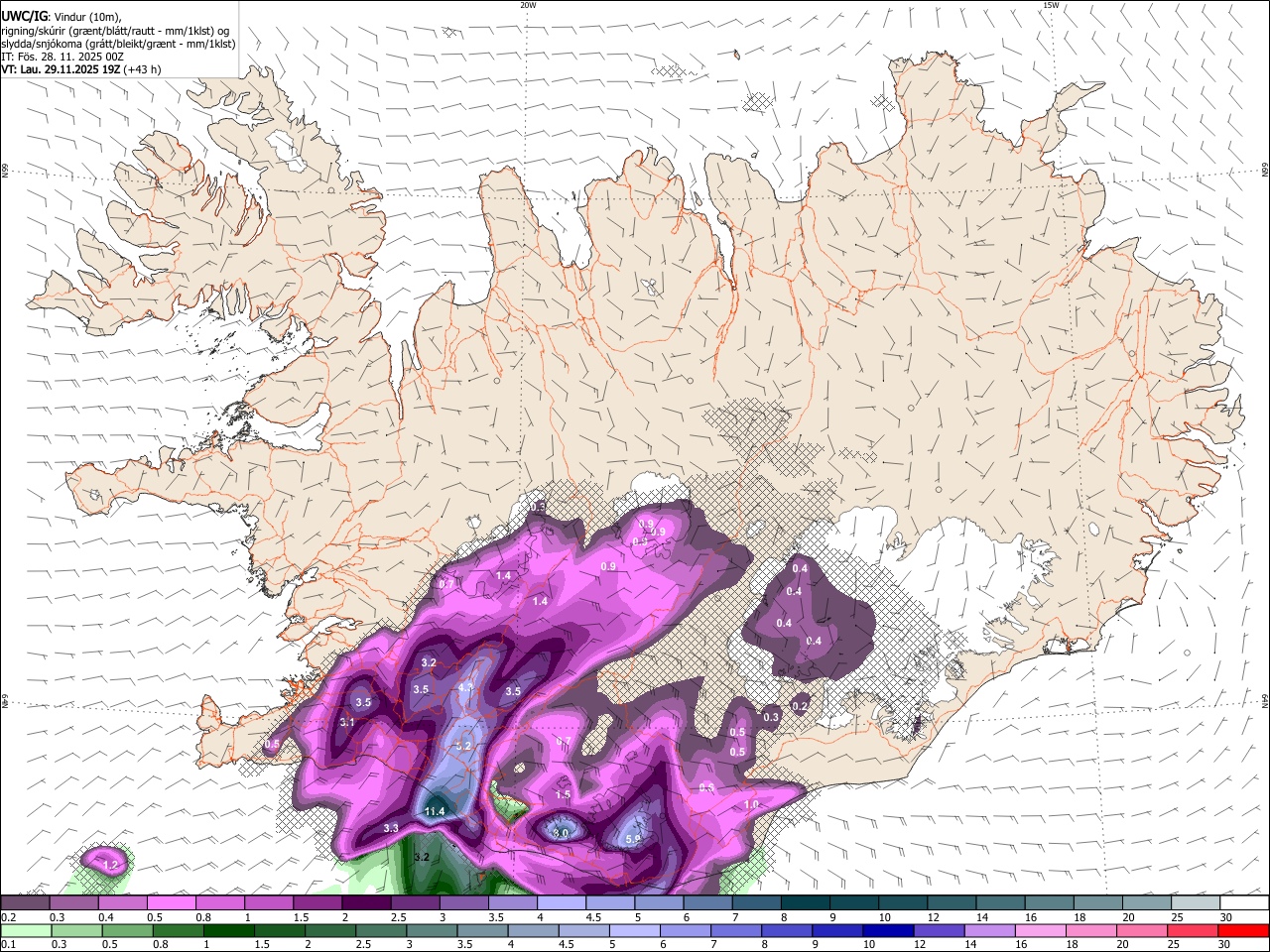
Task: Pick the light purple 14 swatch in bottom legend
Action: 990,930
